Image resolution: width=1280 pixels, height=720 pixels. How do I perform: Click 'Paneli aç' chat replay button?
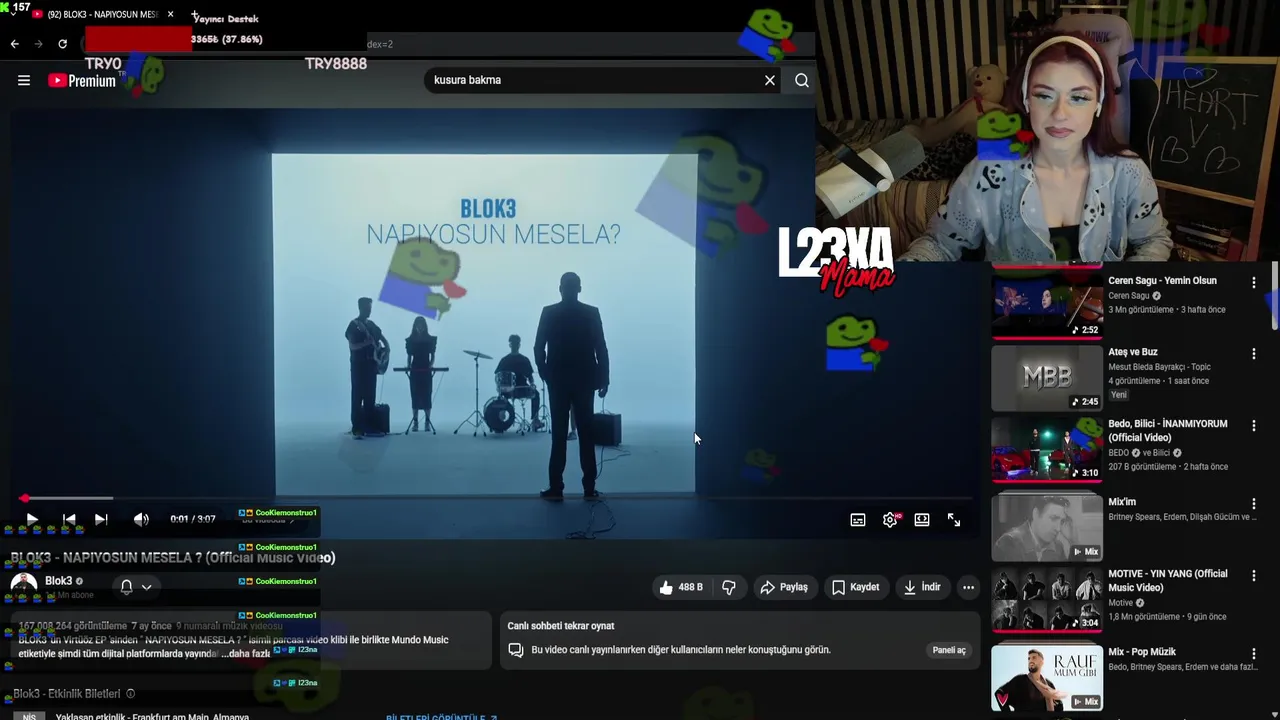pos(949,650)
